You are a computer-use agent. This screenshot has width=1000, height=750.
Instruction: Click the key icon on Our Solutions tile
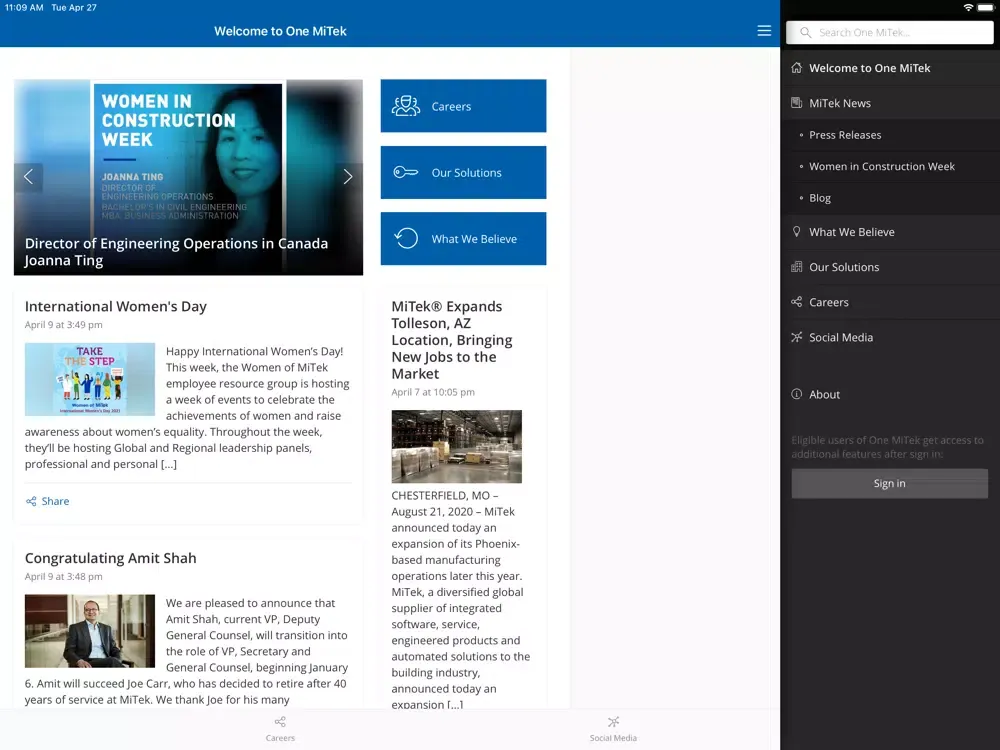[x=406, y=172]
